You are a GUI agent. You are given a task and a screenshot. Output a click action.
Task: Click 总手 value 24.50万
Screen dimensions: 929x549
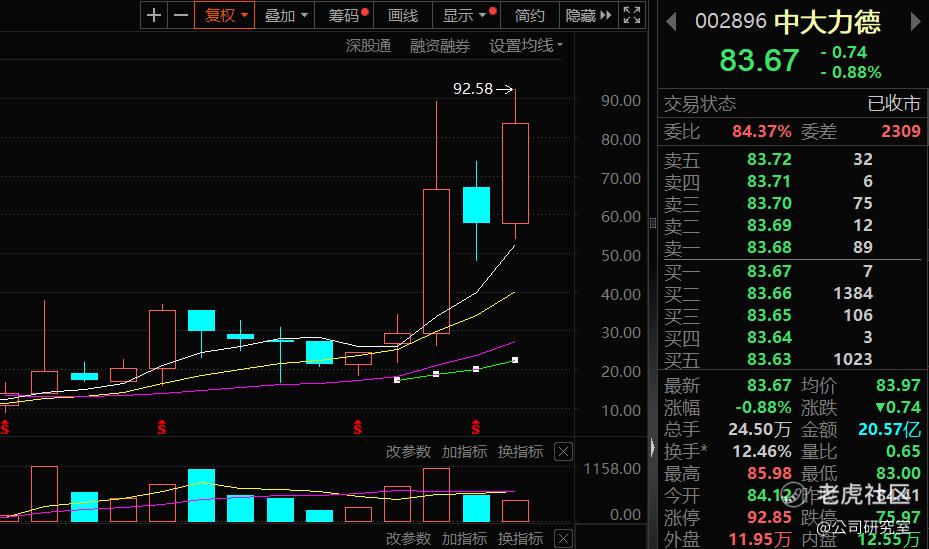point(760,429)
